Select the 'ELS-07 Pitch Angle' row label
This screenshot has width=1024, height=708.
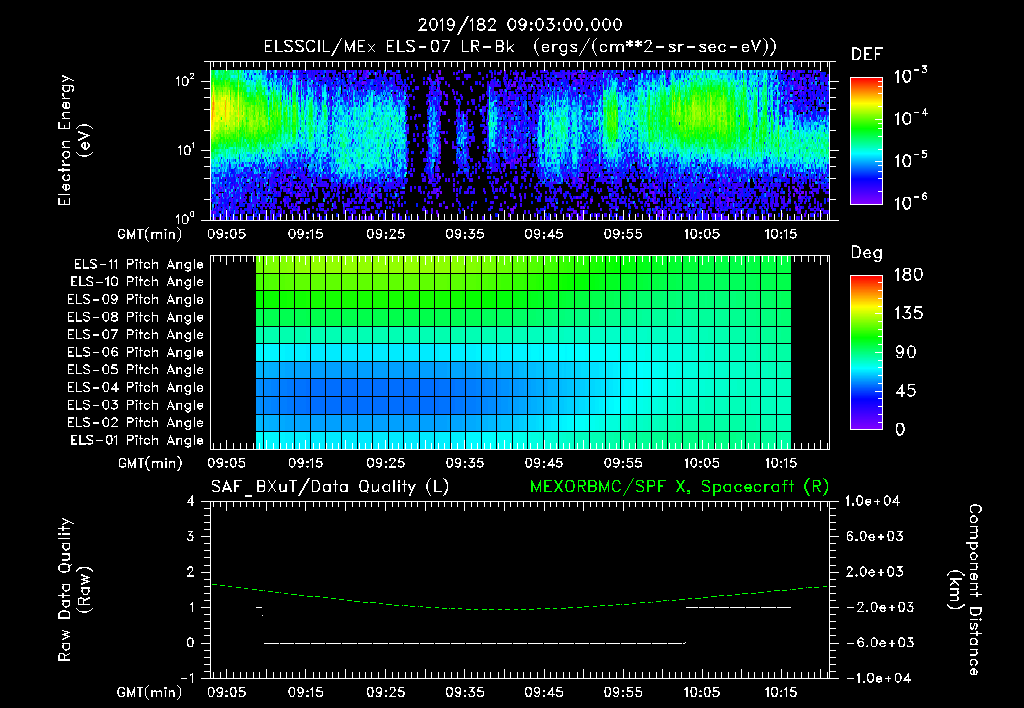[x=135, y=334]
